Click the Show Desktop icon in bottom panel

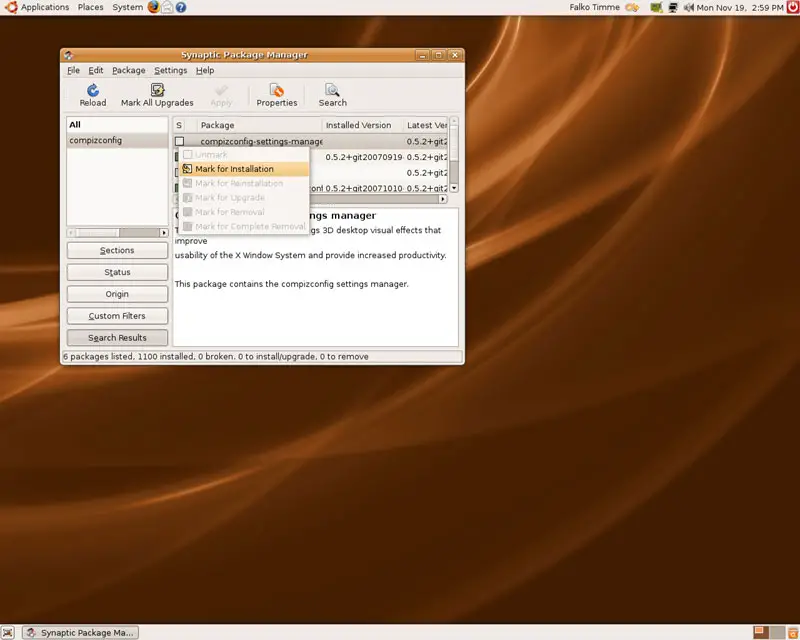point(7,632)
